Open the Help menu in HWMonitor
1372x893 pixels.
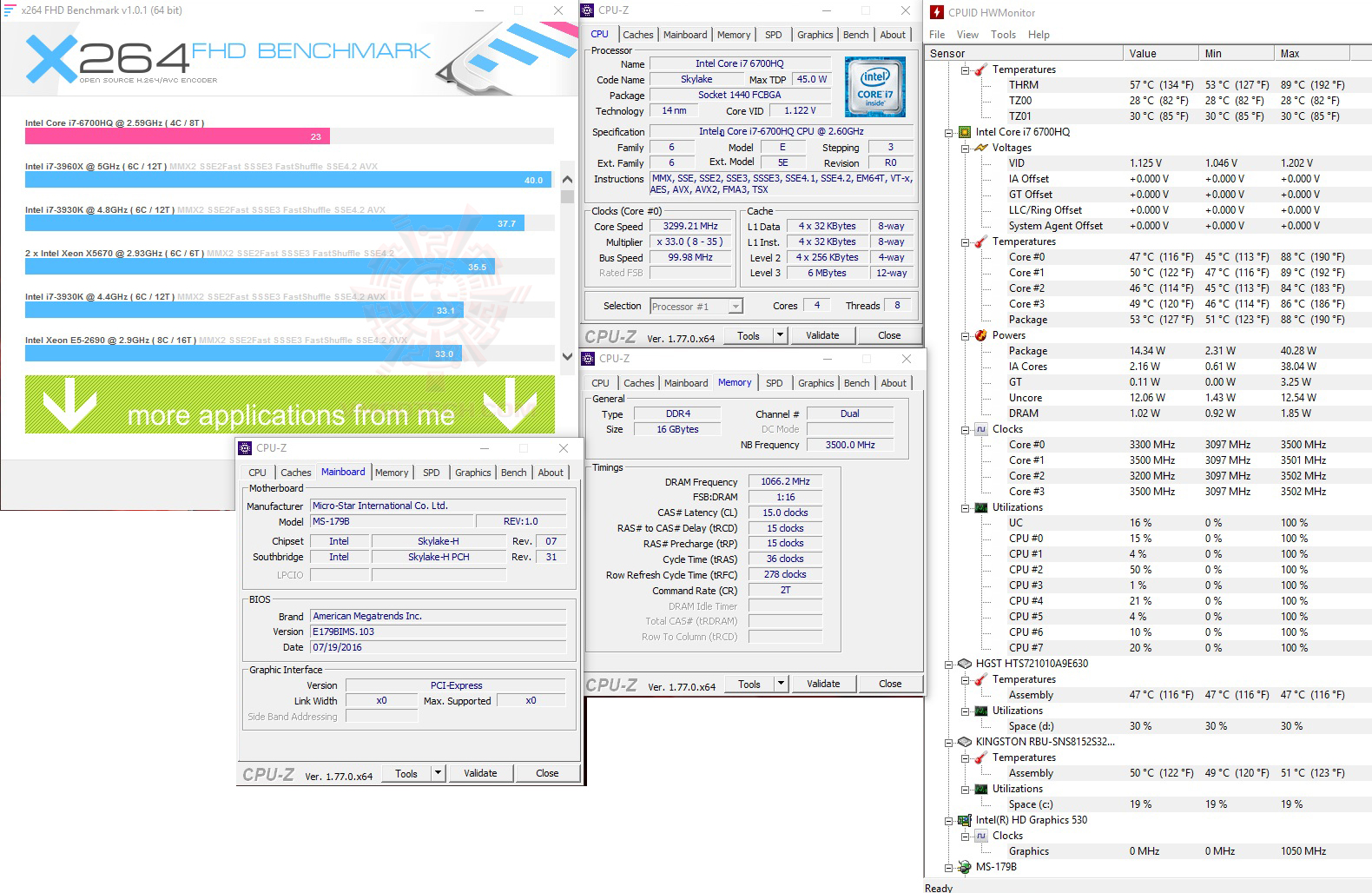(1039, 35)
